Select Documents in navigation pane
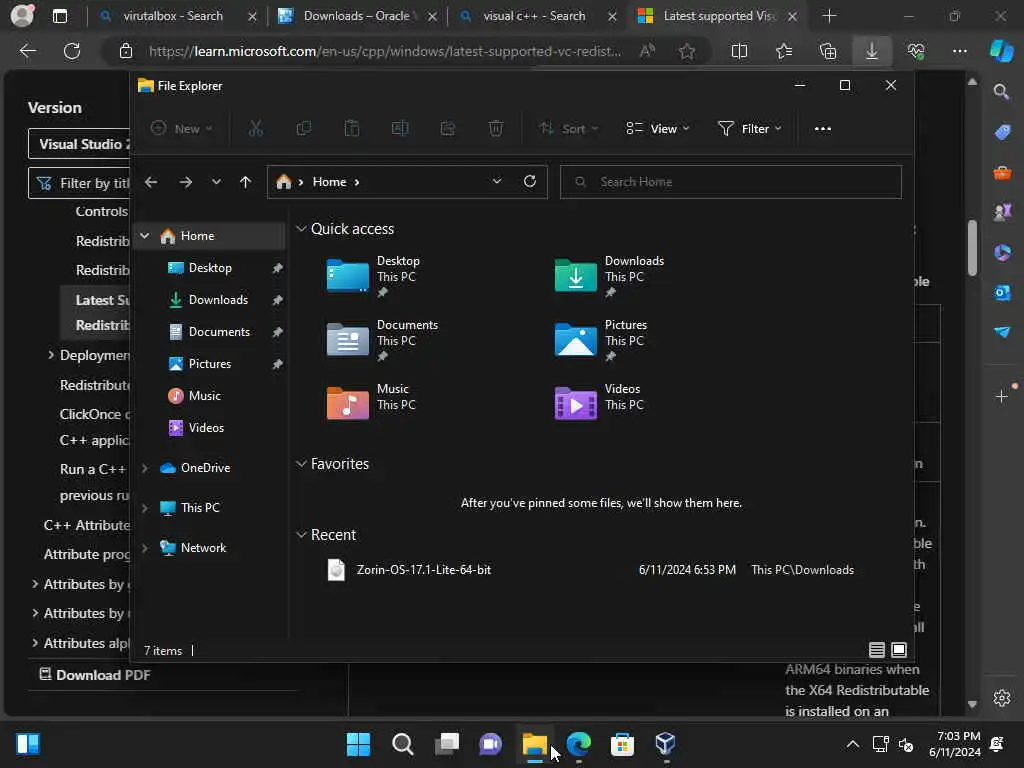1024x768 pixels. [219, 332]
